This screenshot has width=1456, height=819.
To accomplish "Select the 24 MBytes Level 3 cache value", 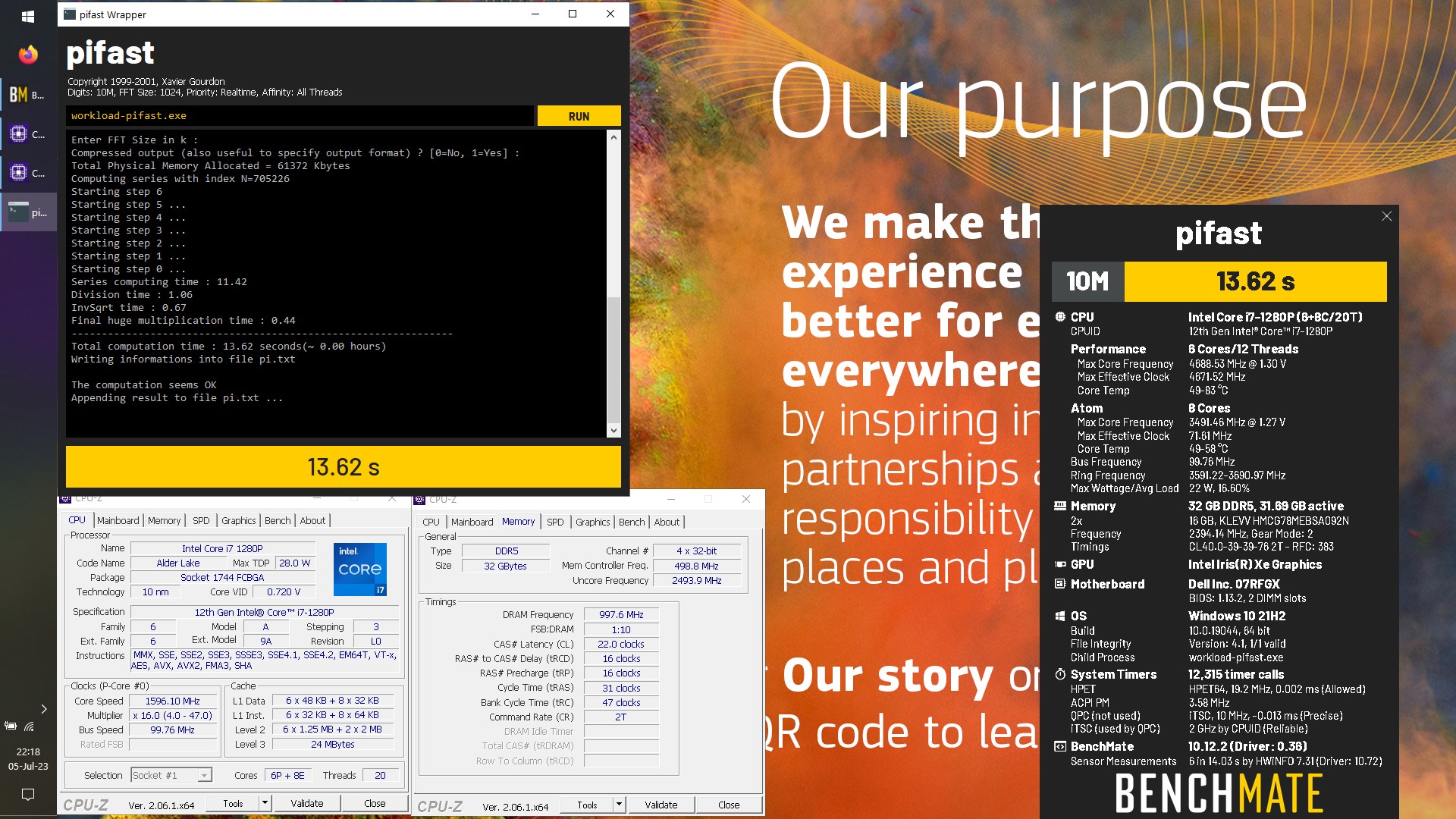I will coord(333,744).
